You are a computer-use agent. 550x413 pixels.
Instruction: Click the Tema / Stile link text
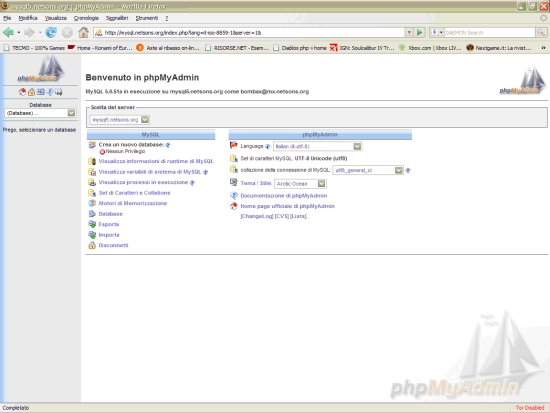[x=256, y=183]
